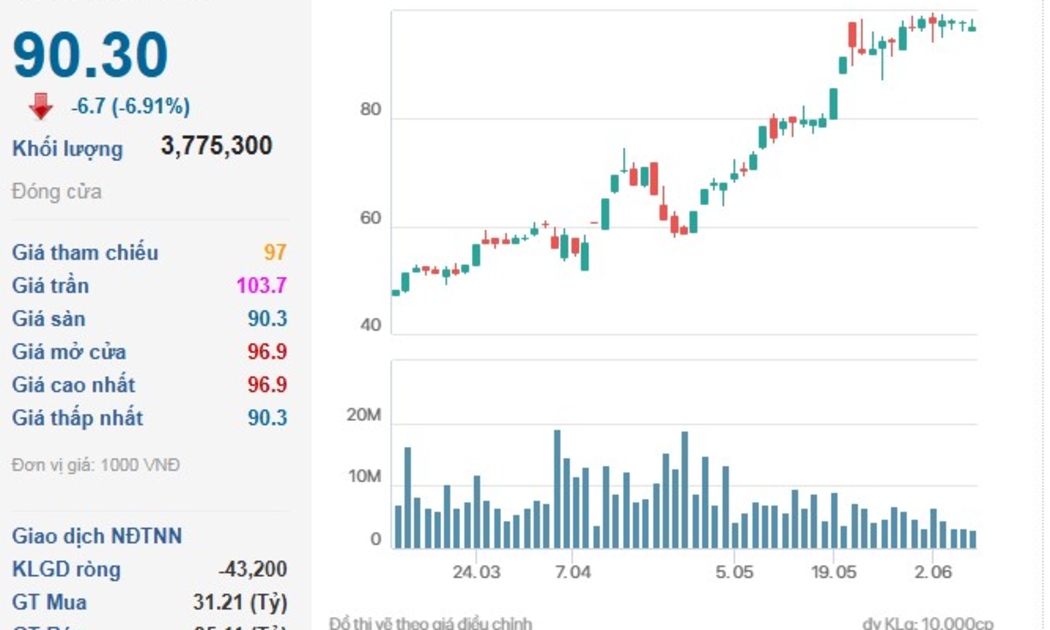Click the red down arrow icon
1050x630 pixels.
pyautogui.click(x=40, y=106)
